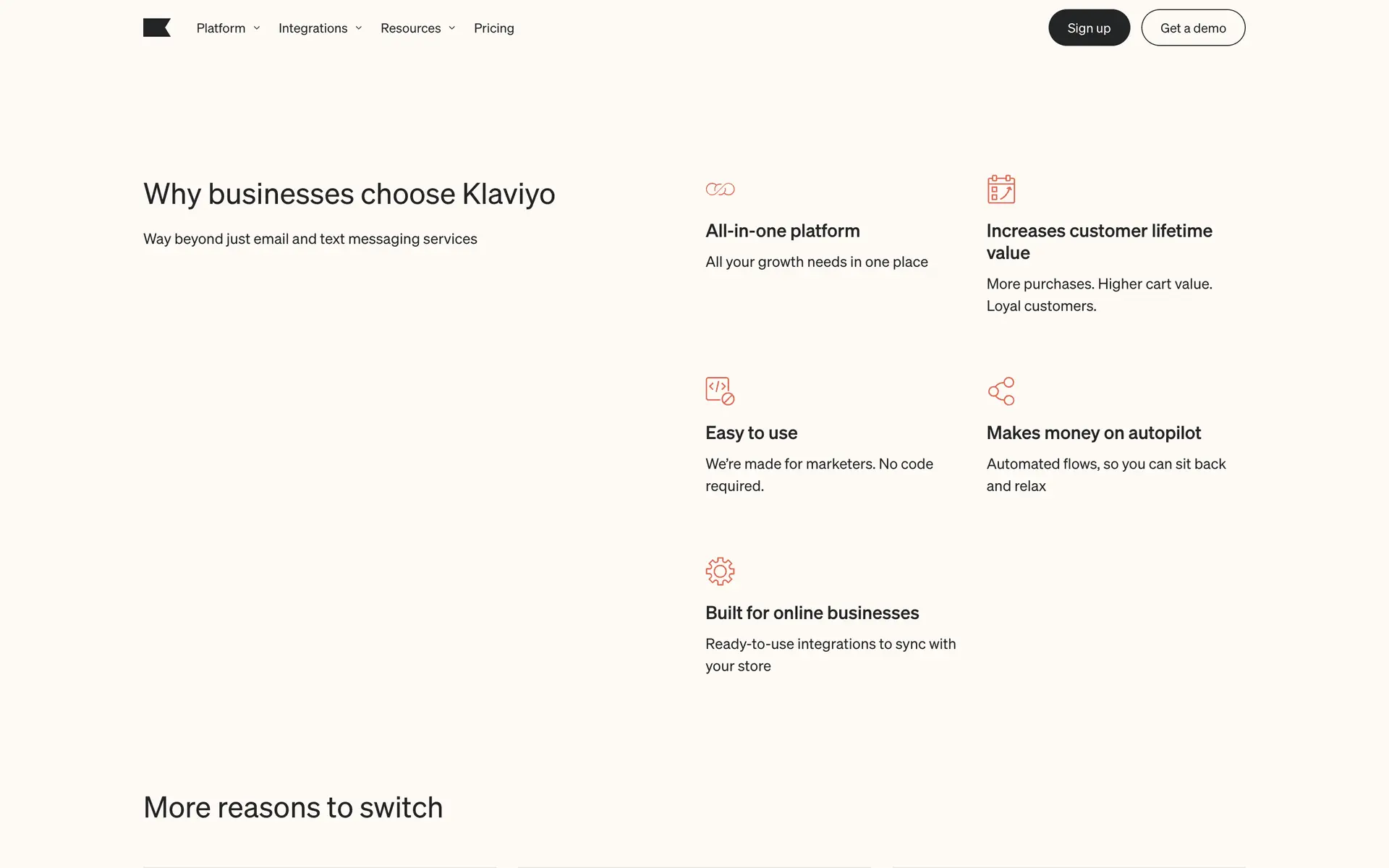Click "Makes money on autopilot" heading
The height and width of the screenshot is (868, 1389).
click(1093, 433)
